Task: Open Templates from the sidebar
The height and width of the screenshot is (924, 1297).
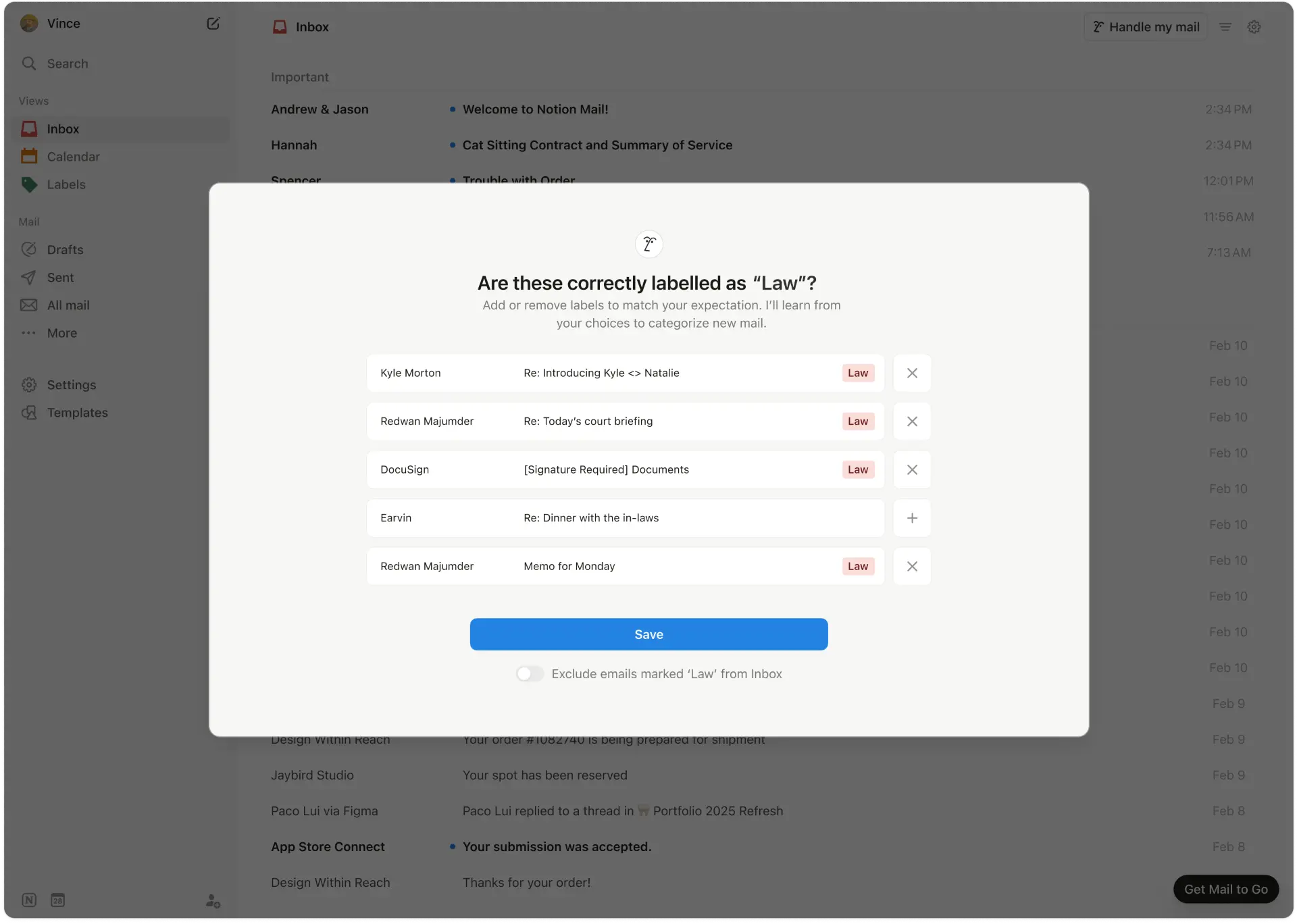Action: [77, 413]
